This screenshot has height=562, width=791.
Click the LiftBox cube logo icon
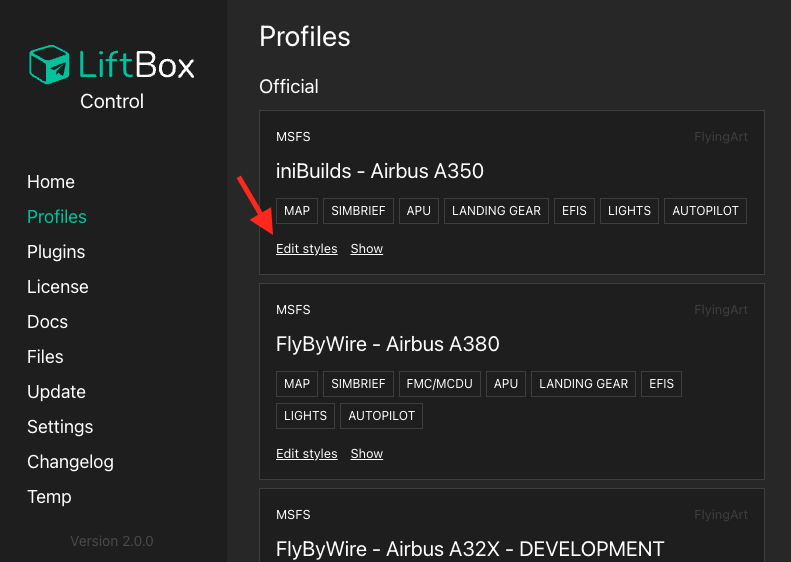49,65
